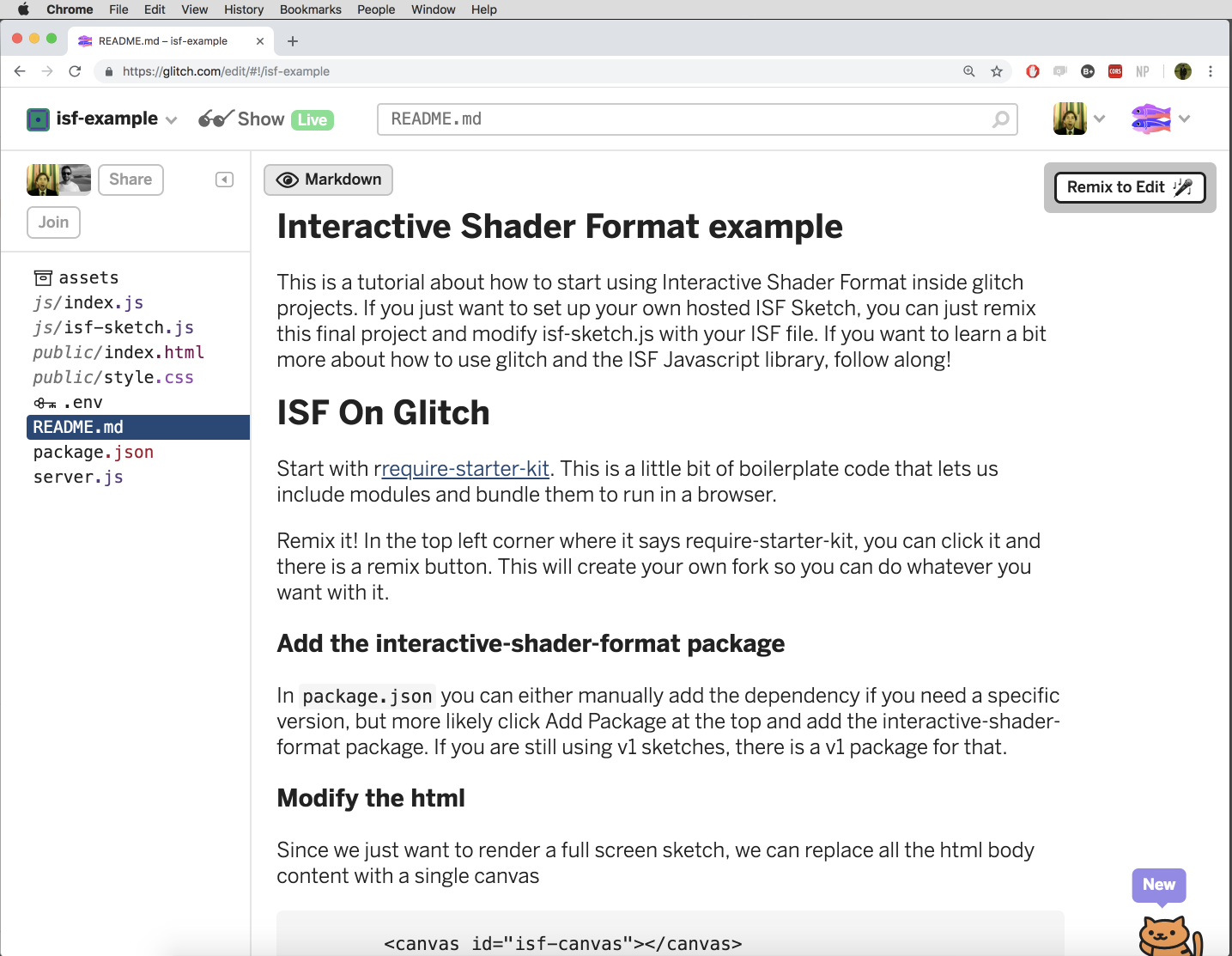Click the Remix to Edit button
Image resolution: width=1232 pixels, height=956 pixels.
click(1130, 187)
